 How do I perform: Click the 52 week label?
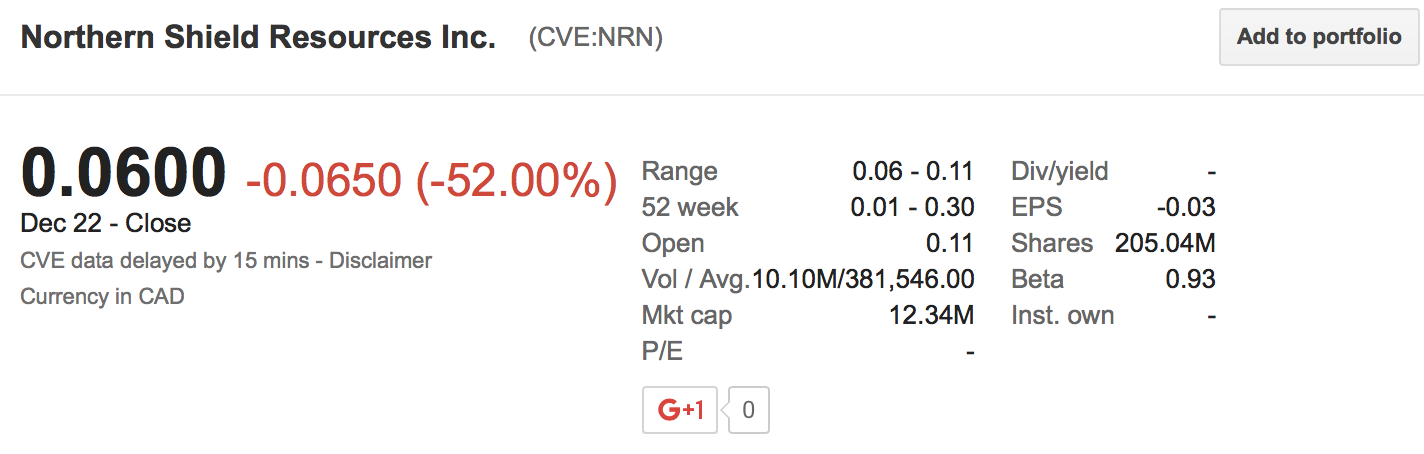tap(690, 207)
